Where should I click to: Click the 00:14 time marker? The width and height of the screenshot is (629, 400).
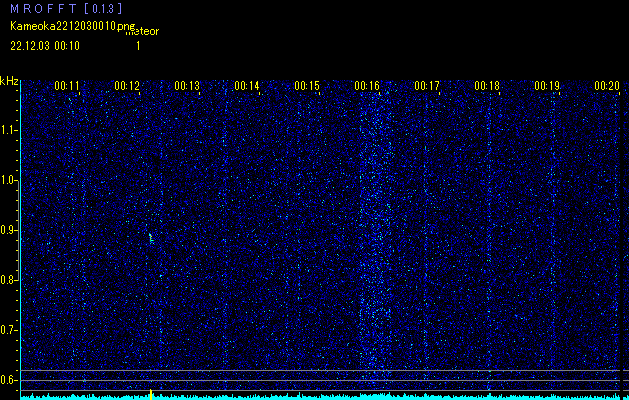click(x=247, y=86)
